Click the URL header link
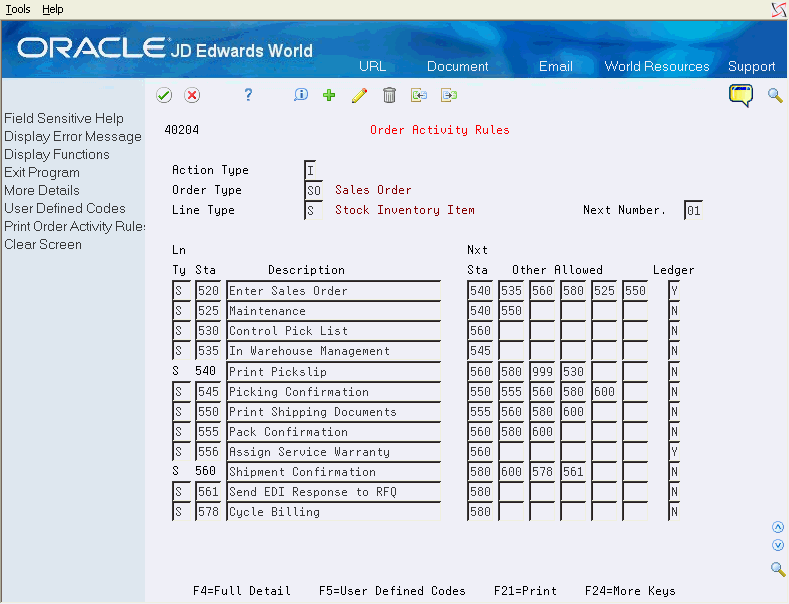The image size is (789, 604). coord(372,66)
